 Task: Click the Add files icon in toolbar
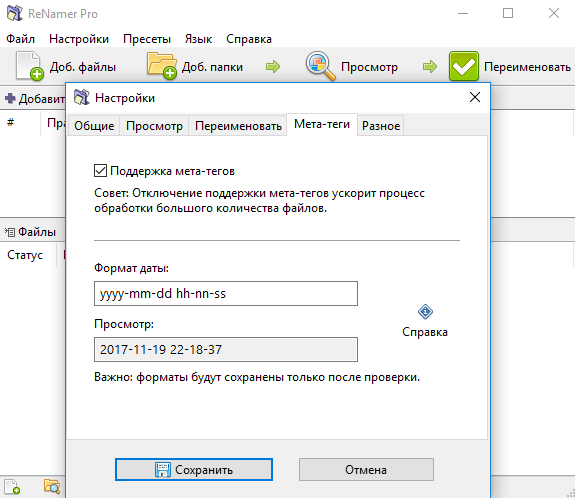pyautogui.click(x=29, y=66)
